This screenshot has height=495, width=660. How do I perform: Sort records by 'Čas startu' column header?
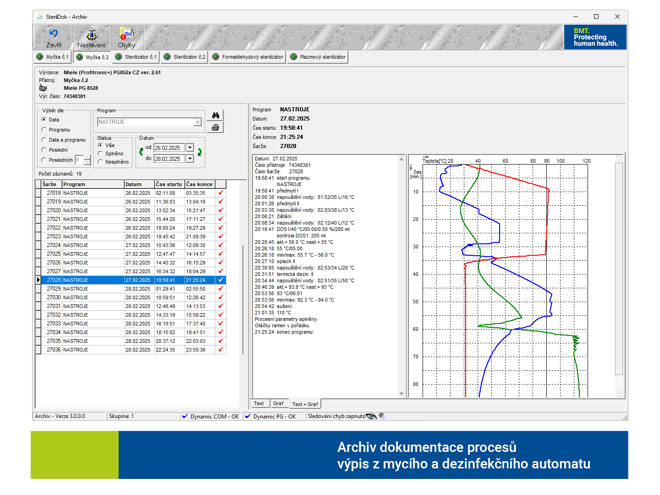pos(169,184)
